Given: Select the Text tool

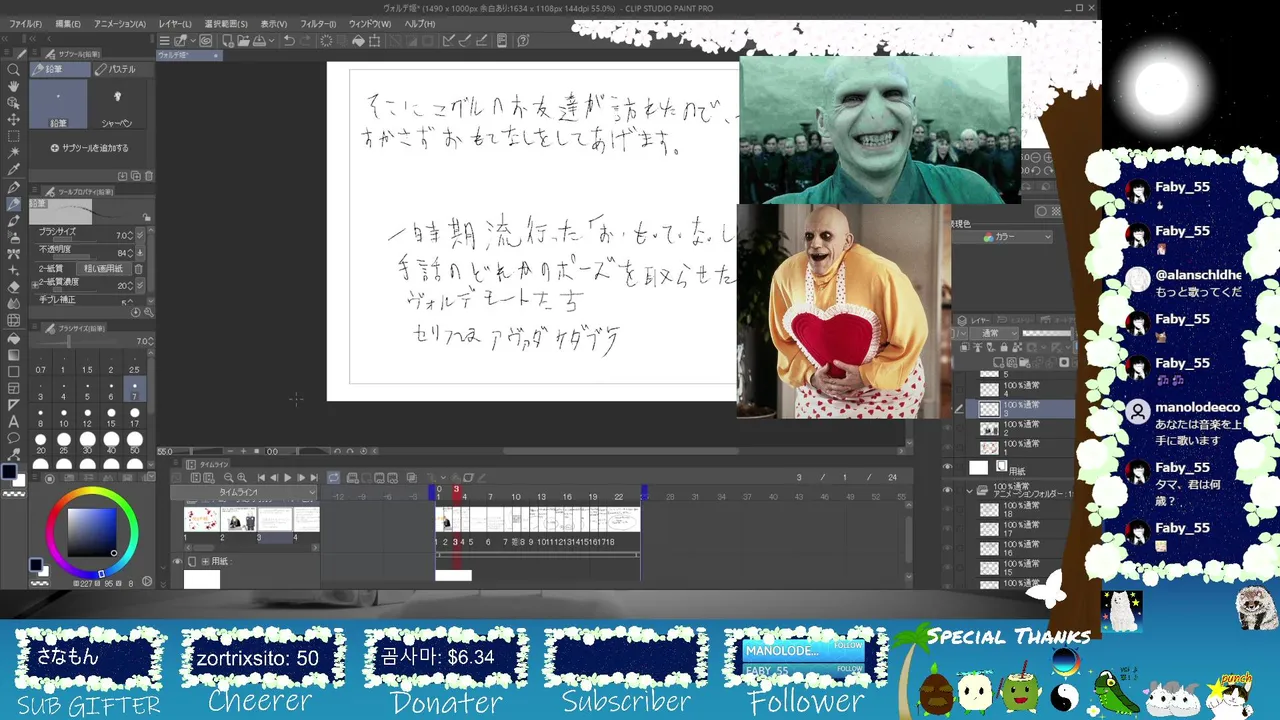Looking at the screenshot, I should [x=14, y=422].
